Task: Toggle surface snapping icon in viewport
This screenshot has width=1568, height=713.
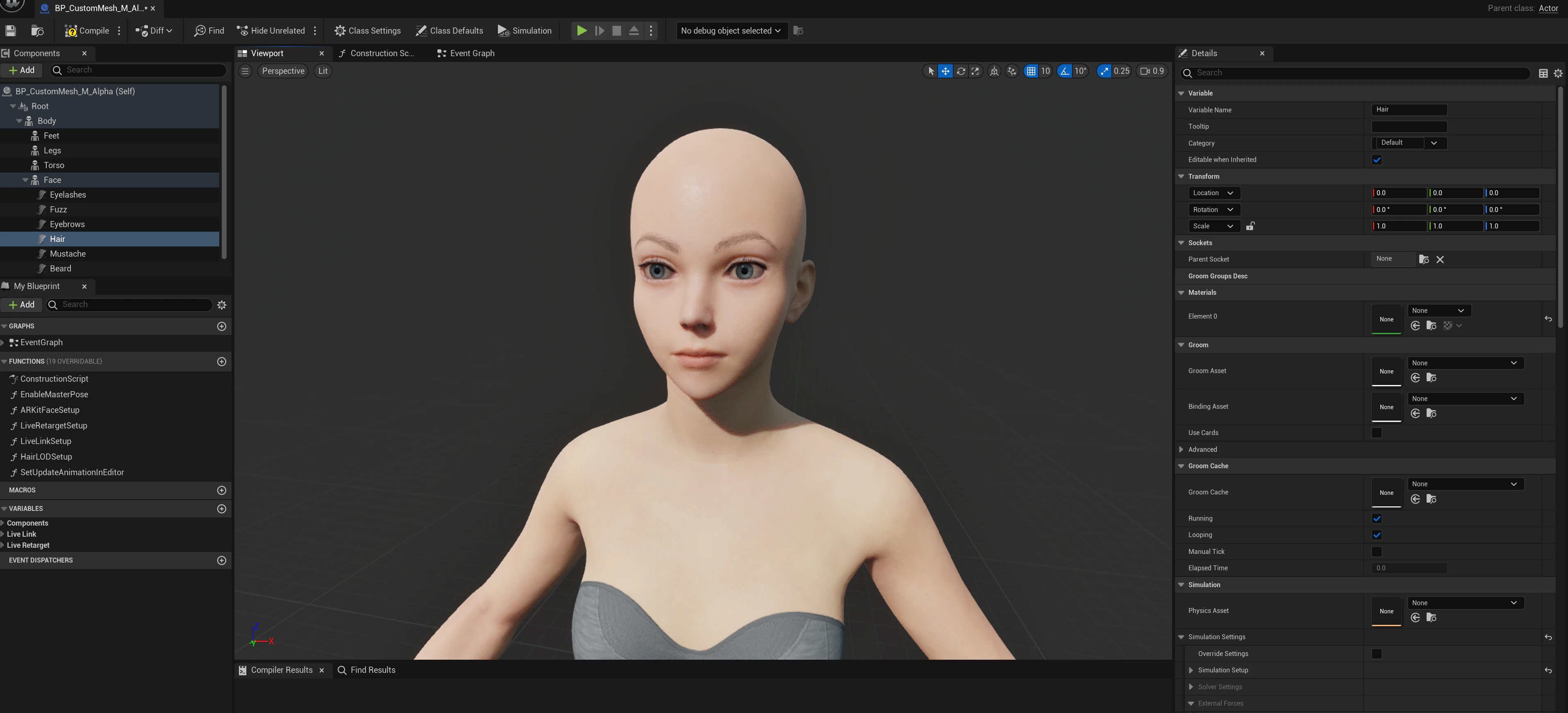Action: tap(1011, 71)
